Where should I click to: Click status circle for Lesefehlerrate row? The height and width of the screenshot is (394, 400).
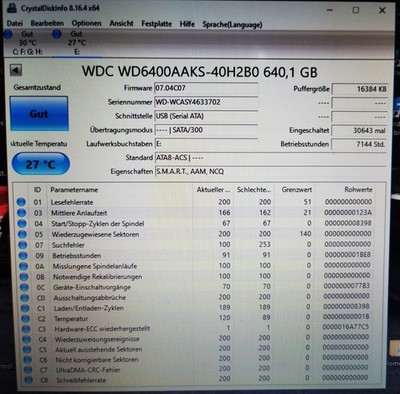[21, 202]
